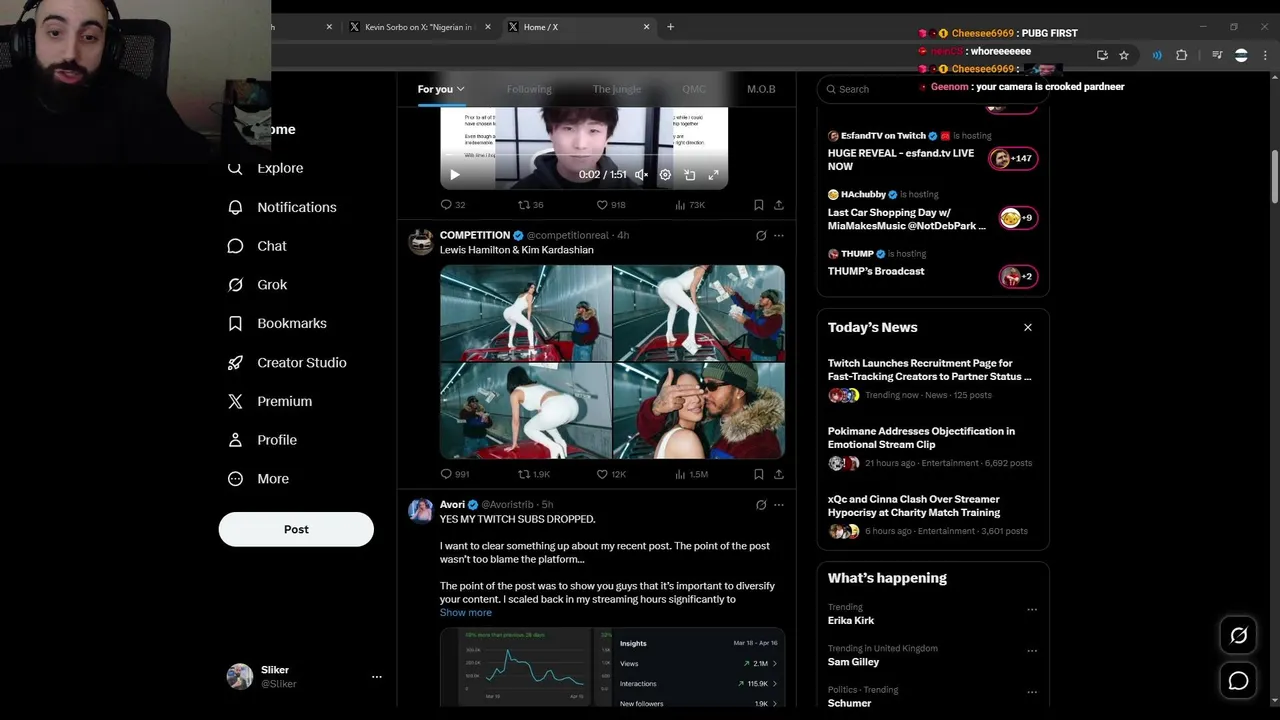Image resolution: width=1280 pixels, height=720 pixels.
Task: Repost COMPETITION post showing 1.9K
Action: (x=534, y=474)
